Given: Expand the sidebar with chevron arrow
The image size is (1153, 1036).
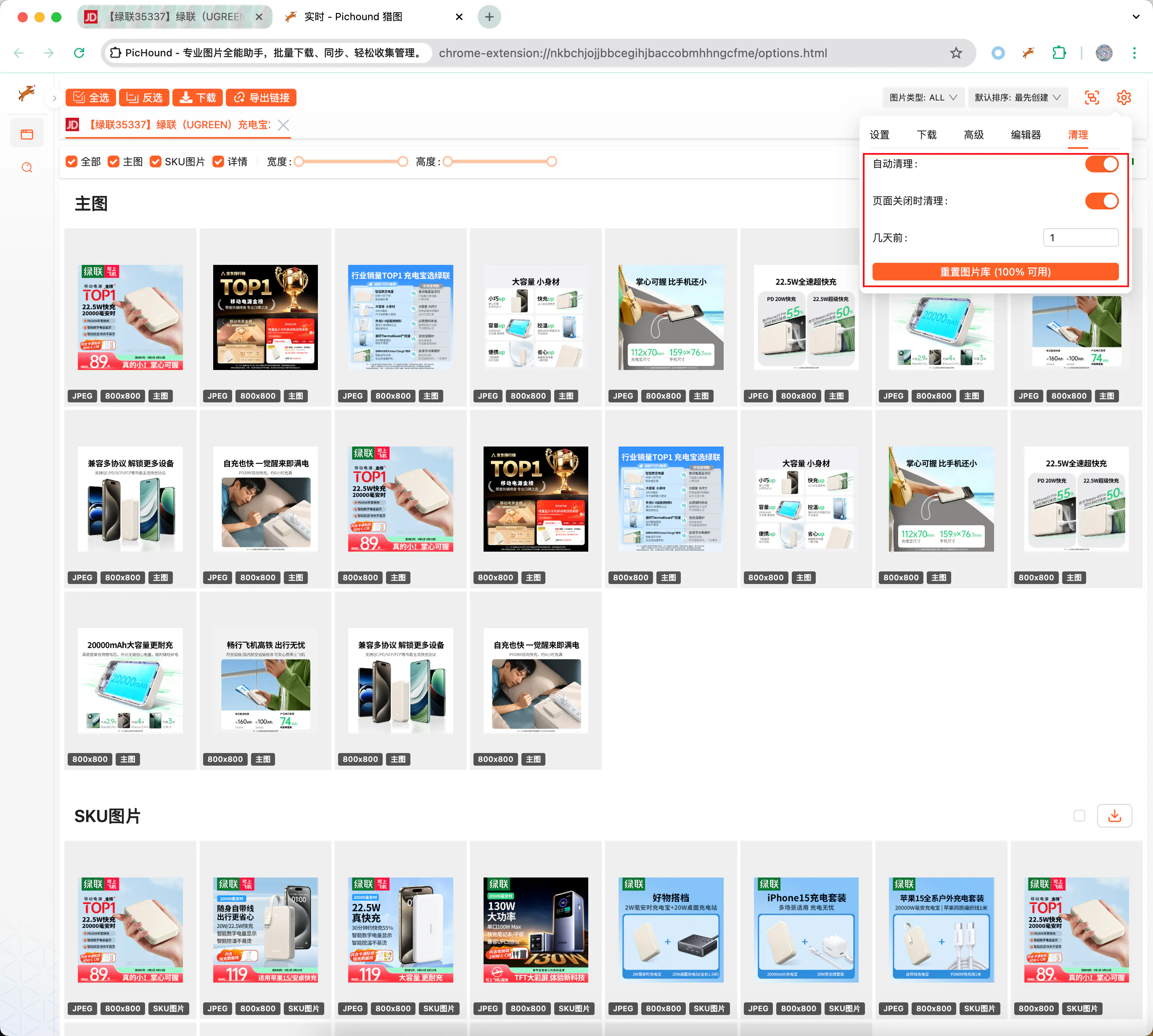Looking at the screenshot, I should click(54, 98).
